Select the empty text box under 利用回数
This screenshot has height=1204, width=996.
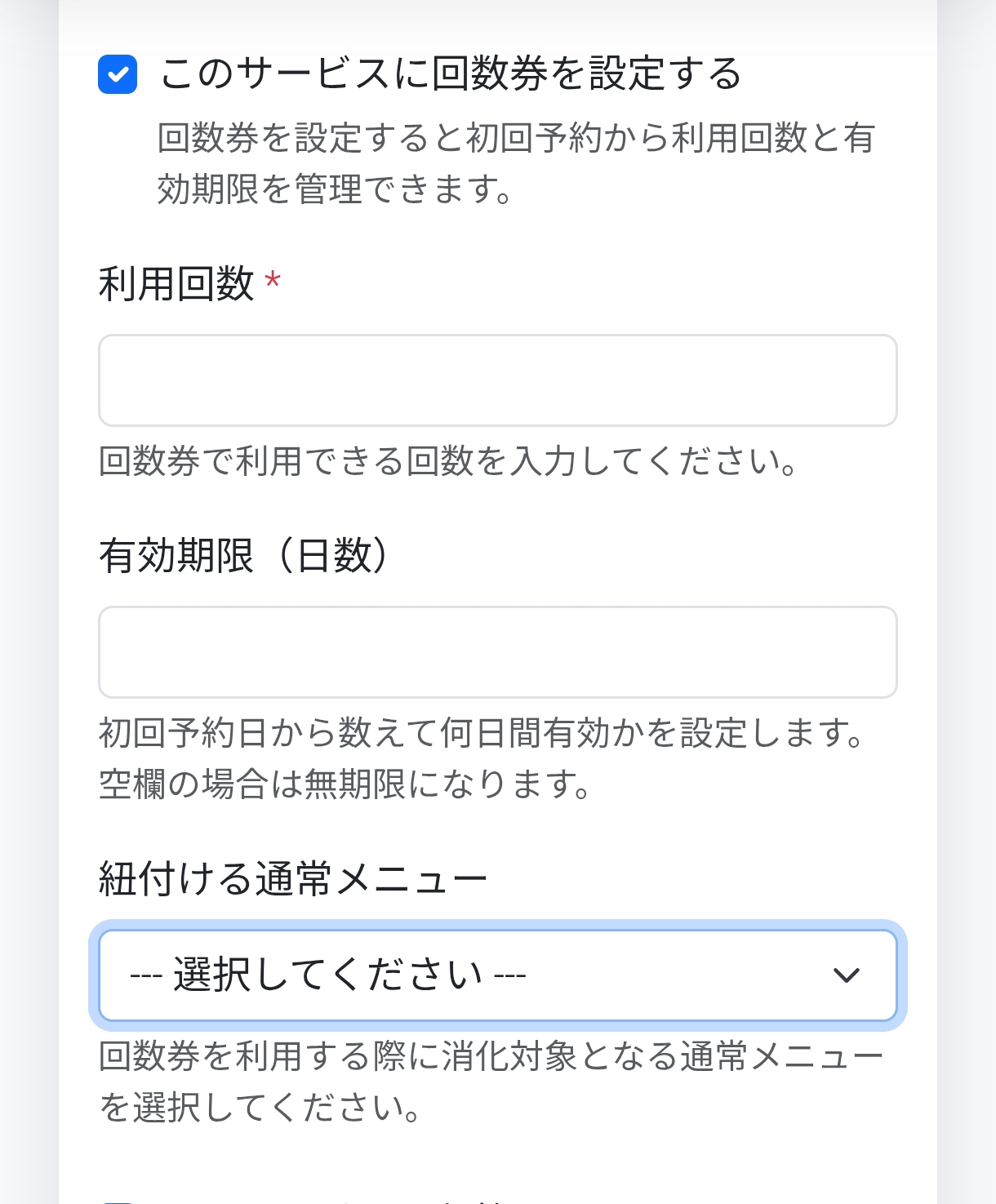pos(498,380)
